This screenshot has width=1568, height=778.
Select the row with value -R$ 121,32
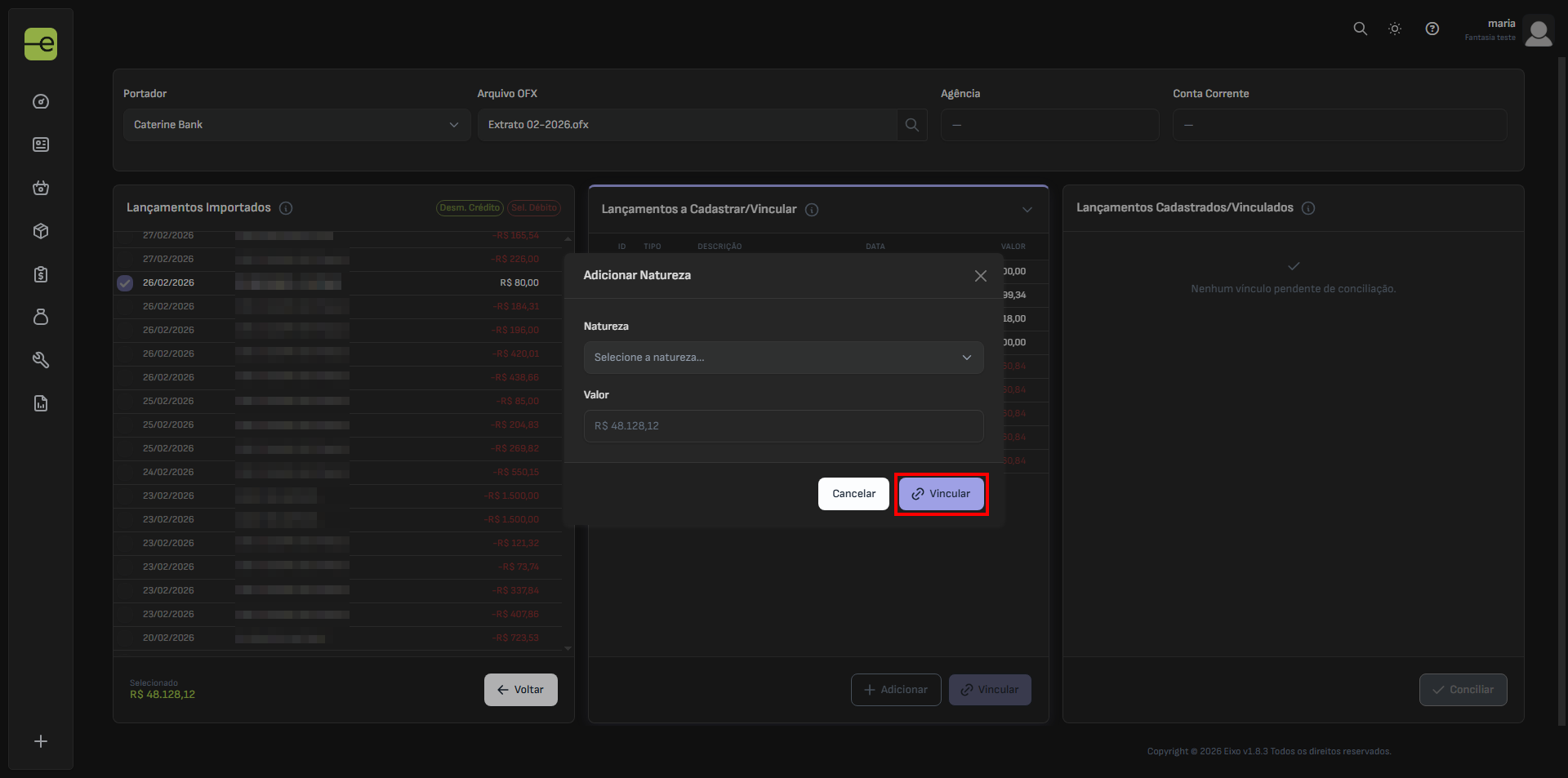[338, 544]
